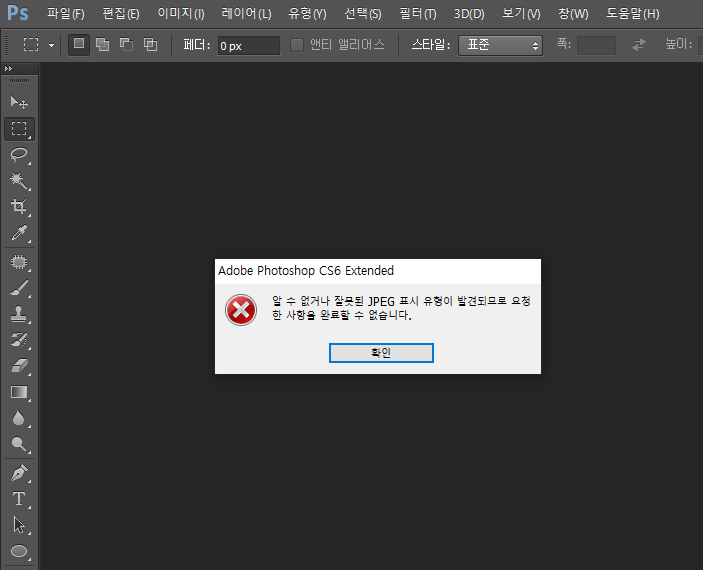703x570 pixels.
Task: Select the Eraser tool
Action: pos(19,366)
